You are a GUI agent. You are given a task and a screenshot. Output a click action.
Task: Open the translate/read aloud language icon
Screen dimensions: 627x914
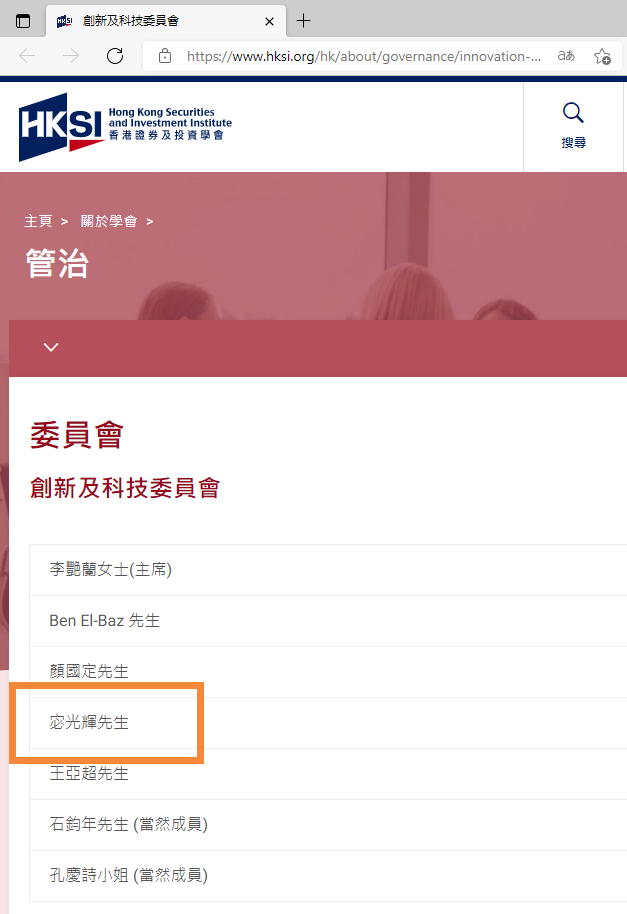pyautogui.click(x=566, y=56)
